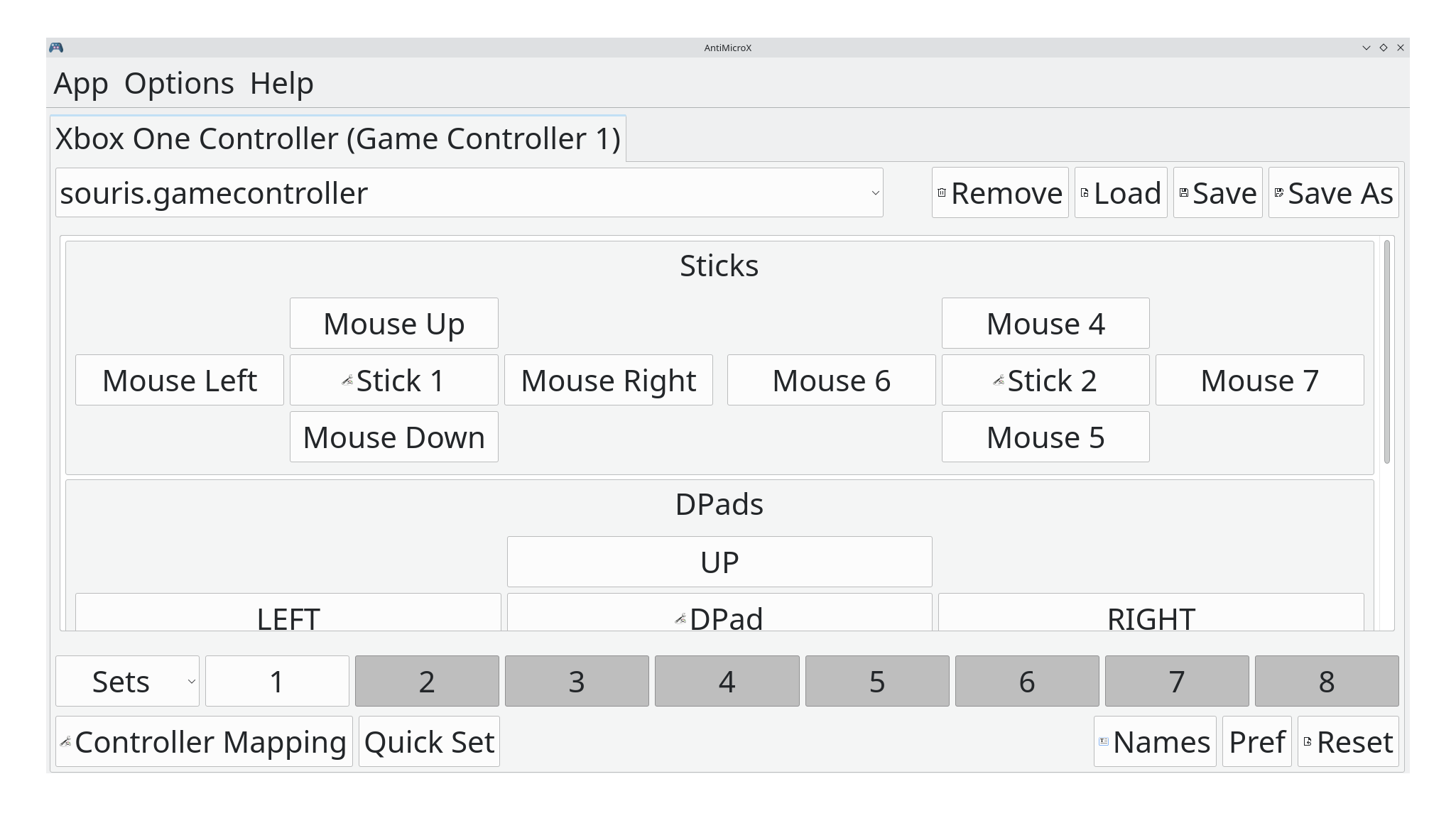Open the Help menu

click(x=282, y=84)
